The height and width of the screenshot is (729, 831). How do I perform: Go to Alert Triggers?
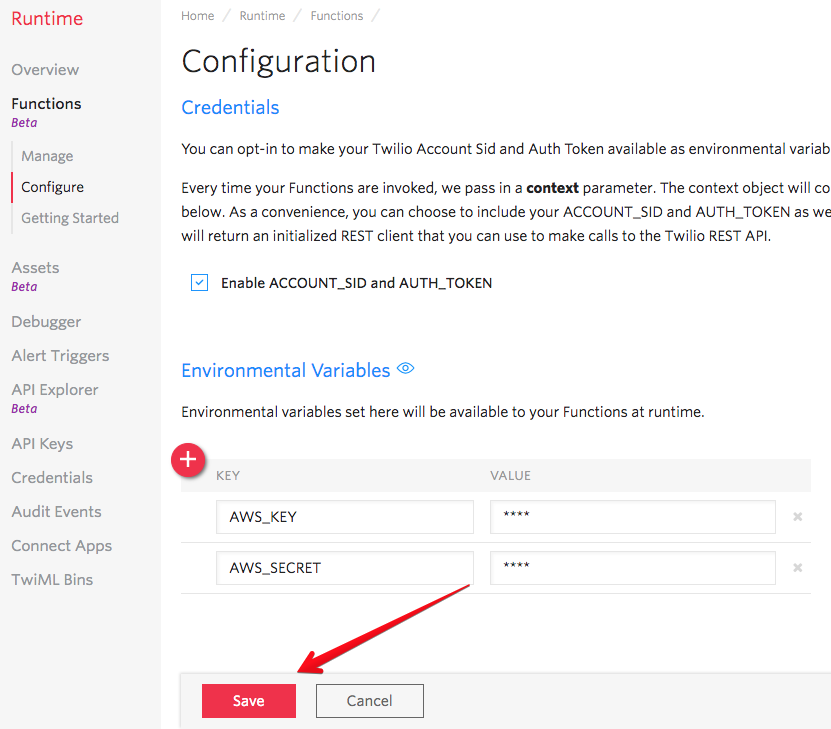click(x=60, y=355)
